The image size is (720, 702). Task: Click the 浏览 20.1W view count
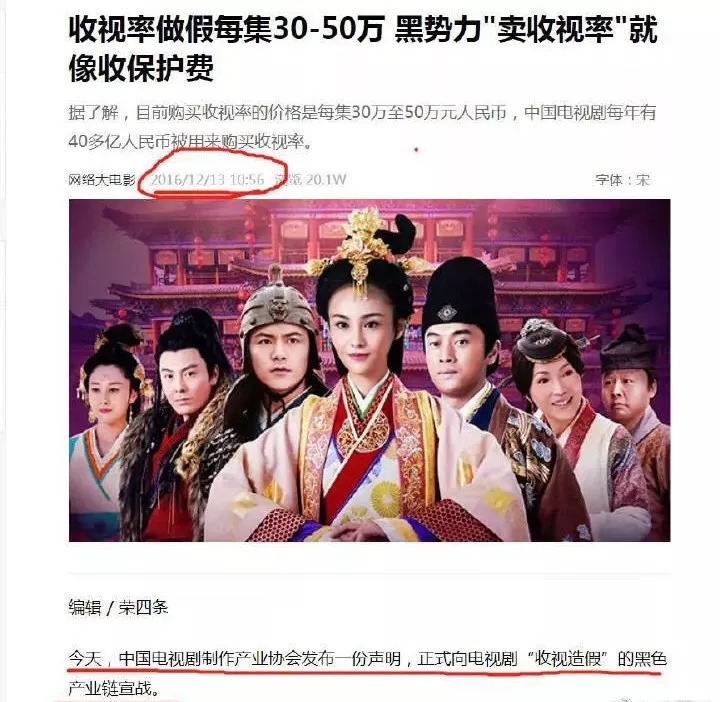pos(310,180)
